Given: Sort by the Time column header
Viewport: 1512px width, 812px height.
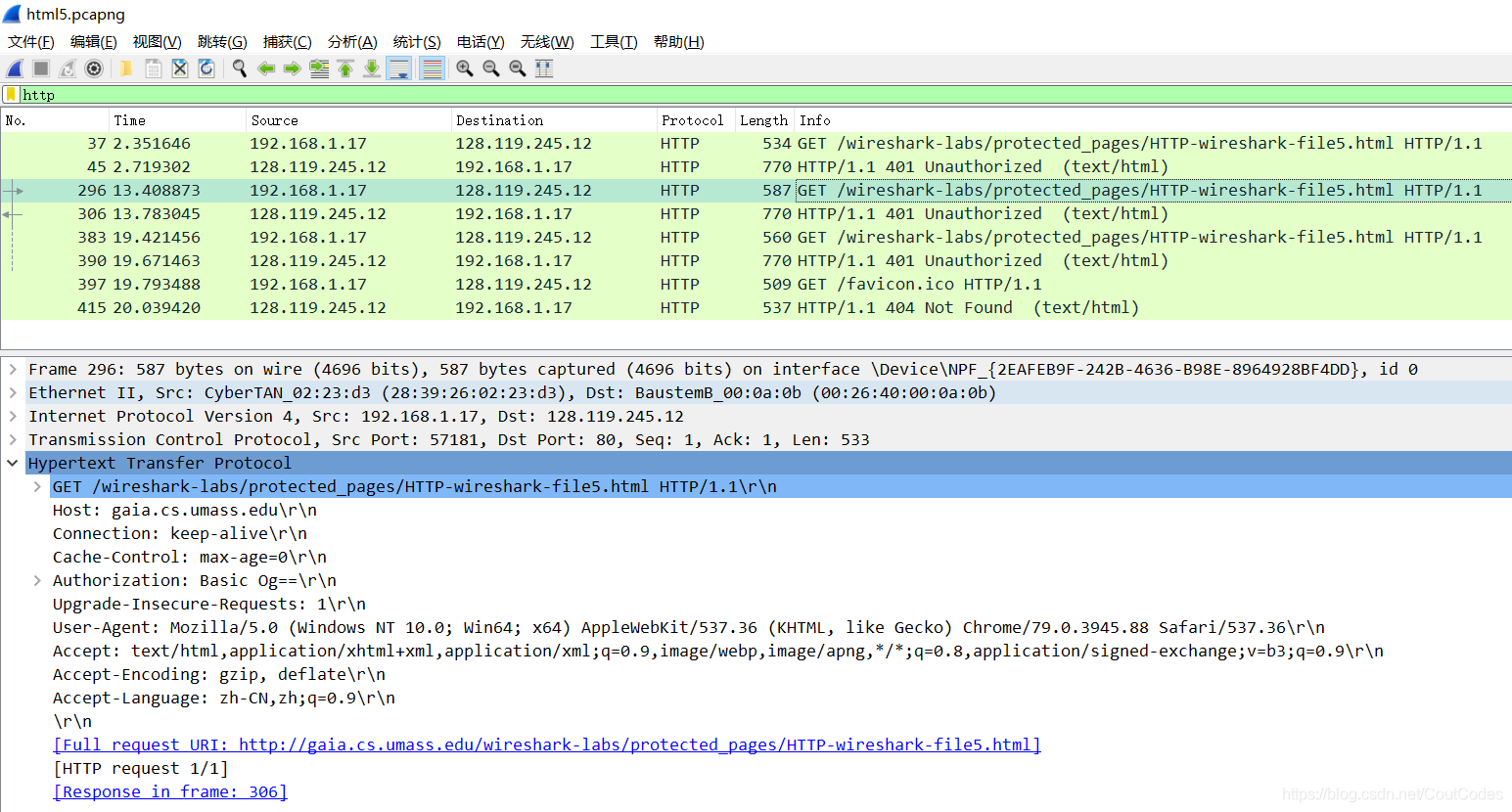Looking at the screenshot, I should [x=177, y=120].
